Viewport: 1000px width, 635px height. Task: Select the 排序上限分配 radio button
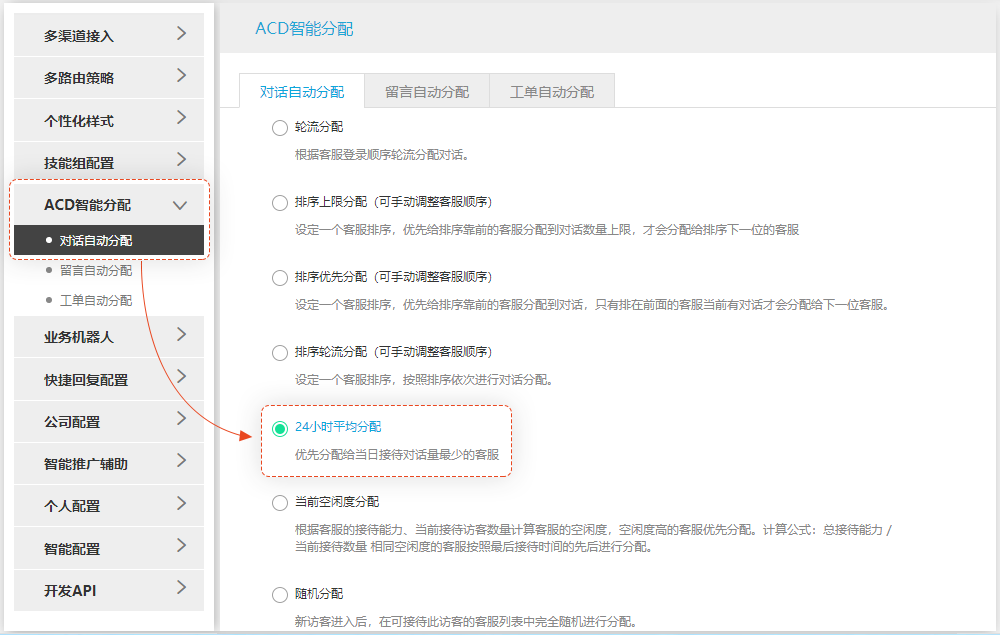(279, 203)
